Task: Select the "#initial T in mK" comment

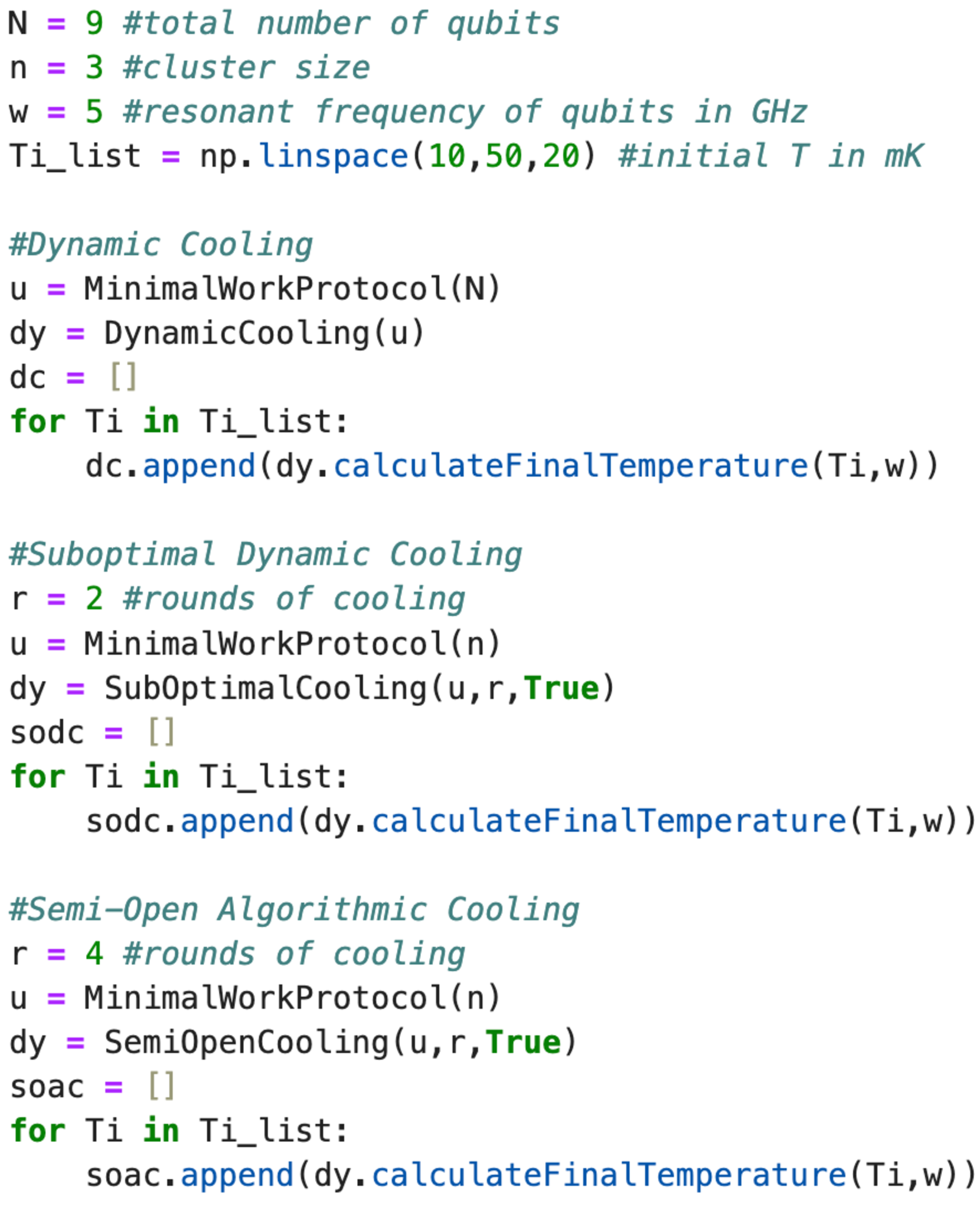Action: (770, 156)
